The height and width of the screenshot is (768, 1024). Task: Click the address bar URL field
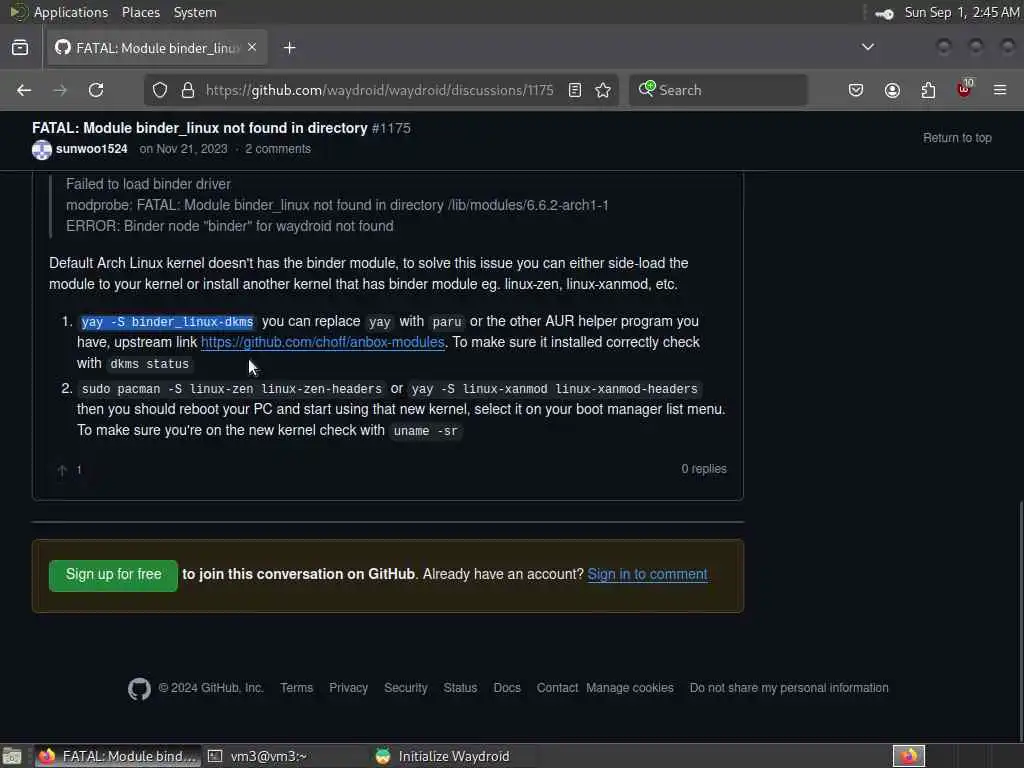pyautogui.click(x=379, y=90)
